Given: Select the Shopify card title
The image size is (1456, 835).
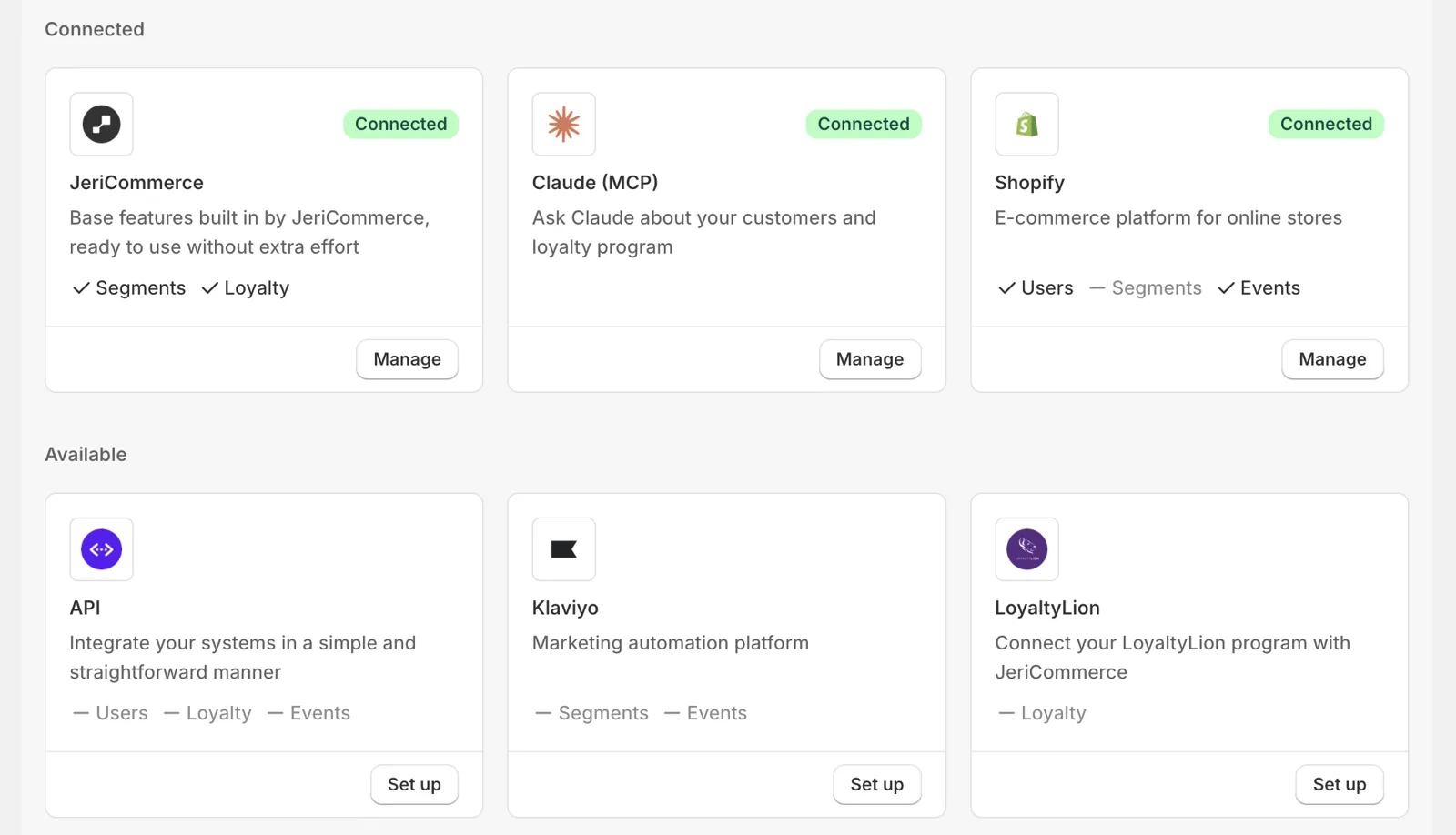Looking at the screenshot, I should pos(1029,183).
